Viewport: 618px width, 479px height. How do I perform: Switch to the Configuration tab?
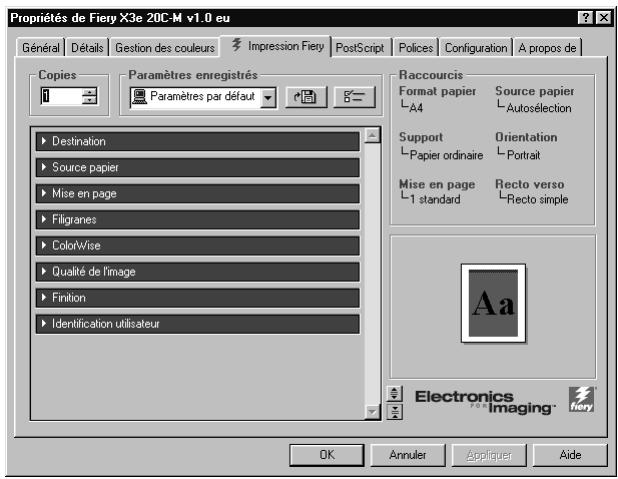pos(476,48)
